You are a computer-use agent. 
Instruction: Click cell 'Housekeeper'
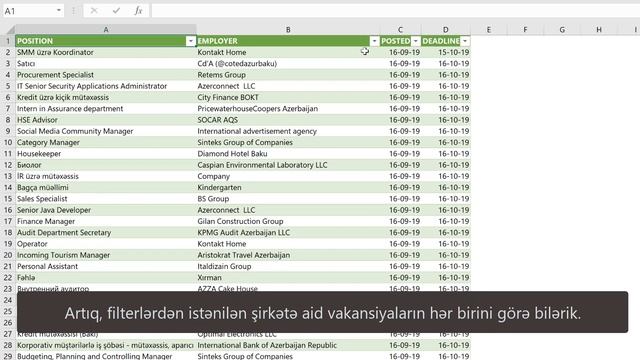pos(106,154)
